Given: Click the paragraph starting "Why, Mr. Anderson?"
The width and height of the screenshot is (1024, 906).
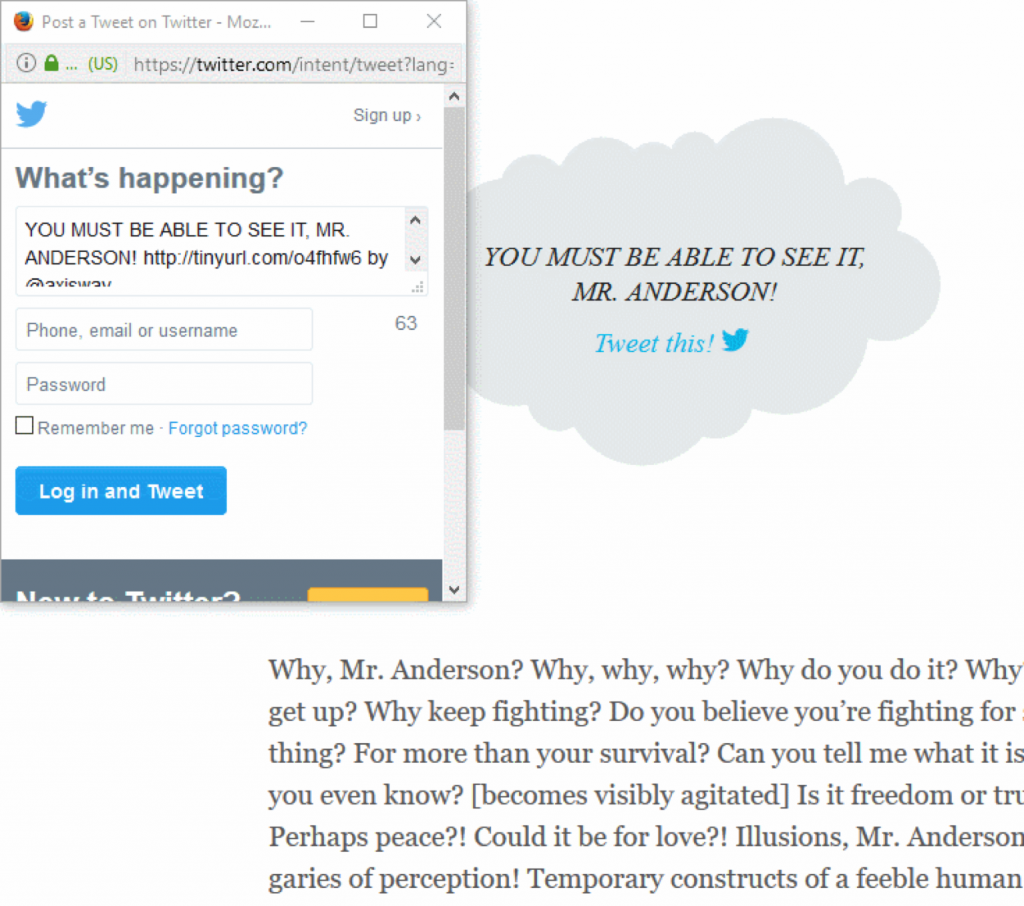Looking at the screenshot, I should point(646,773).
